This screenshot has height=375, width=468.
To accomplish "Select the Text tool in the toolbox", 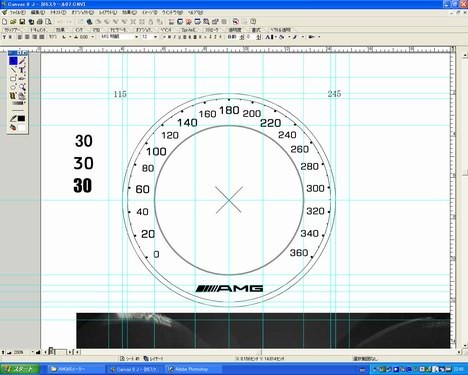I will tap(22, 70).
